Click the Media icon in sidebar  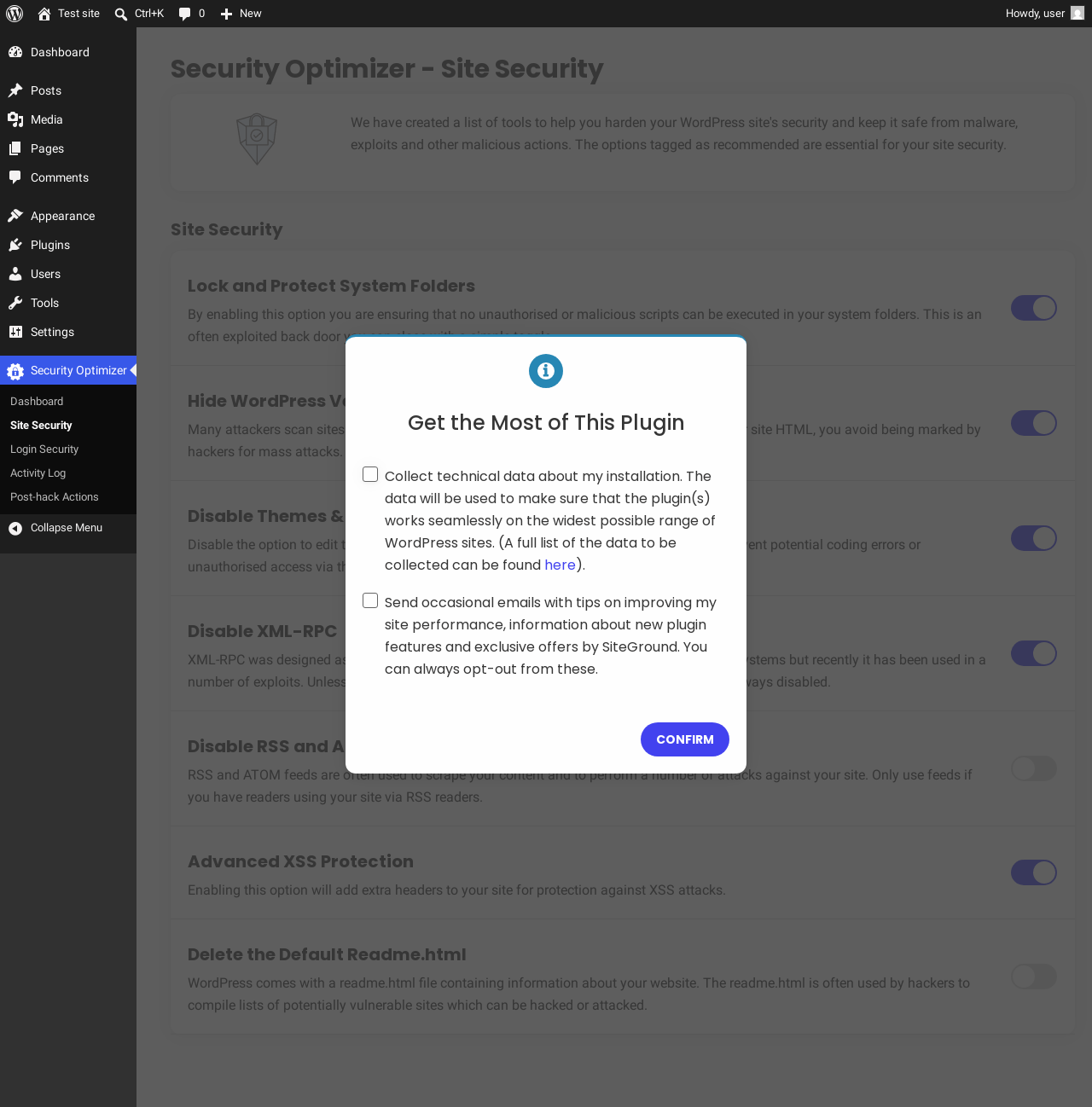coord(15,119)
